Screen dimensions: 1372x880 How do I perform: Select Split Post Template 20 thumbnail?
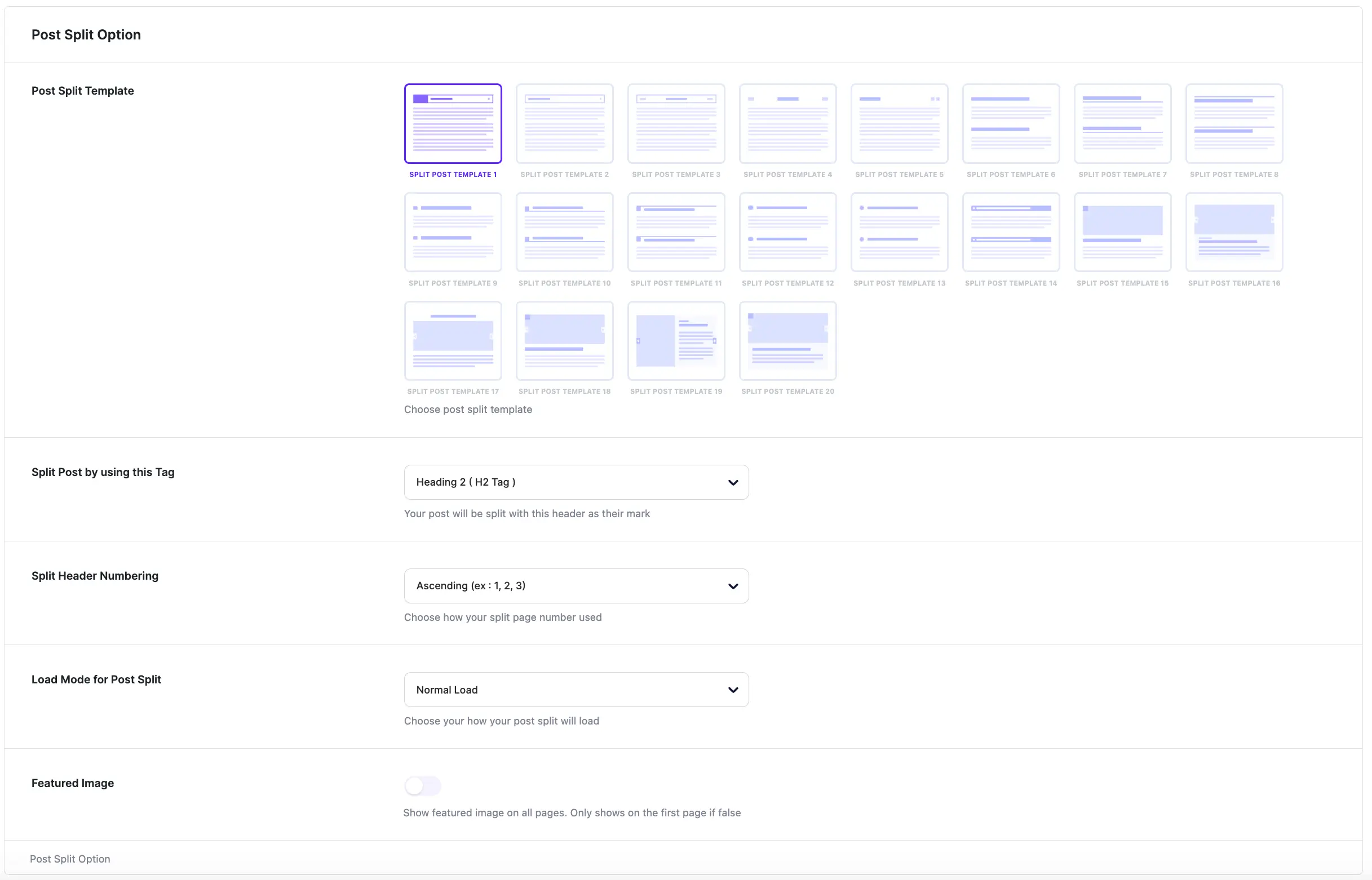(787, 341)
